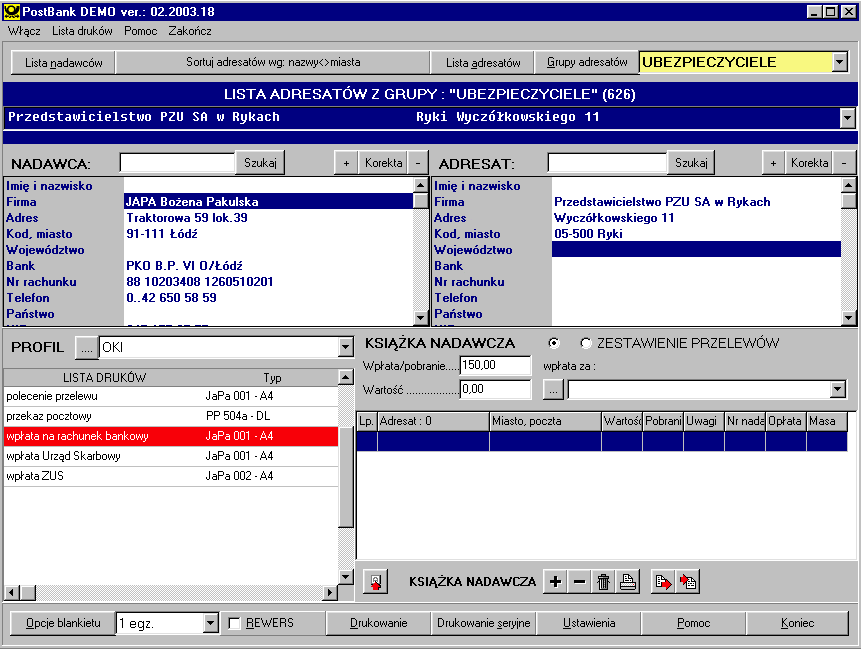Click 'Sortuj adresatów wg: nazwy<>miasta' button
The height and width of the screenshot is (649, 861).
click(273, 63)
